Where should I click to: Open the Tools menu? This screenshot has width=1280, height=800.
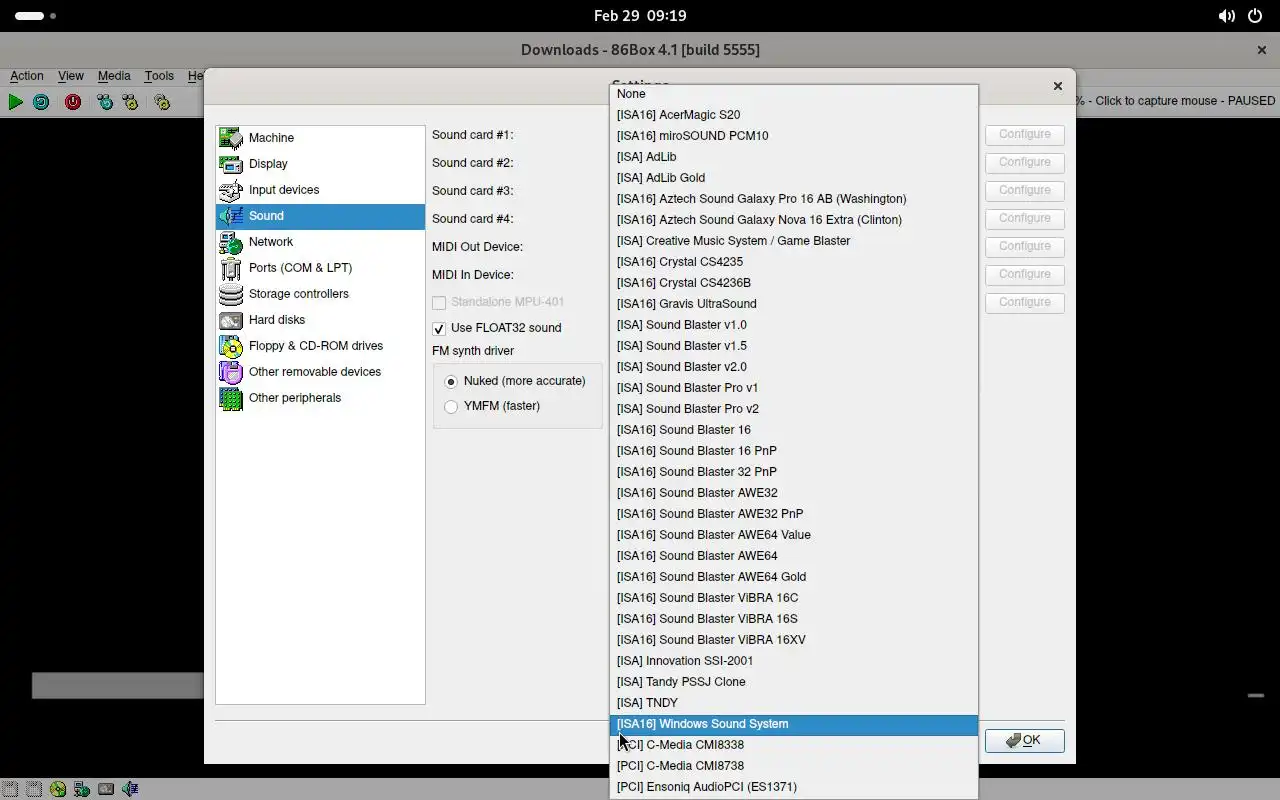click(x=159, y=76)
